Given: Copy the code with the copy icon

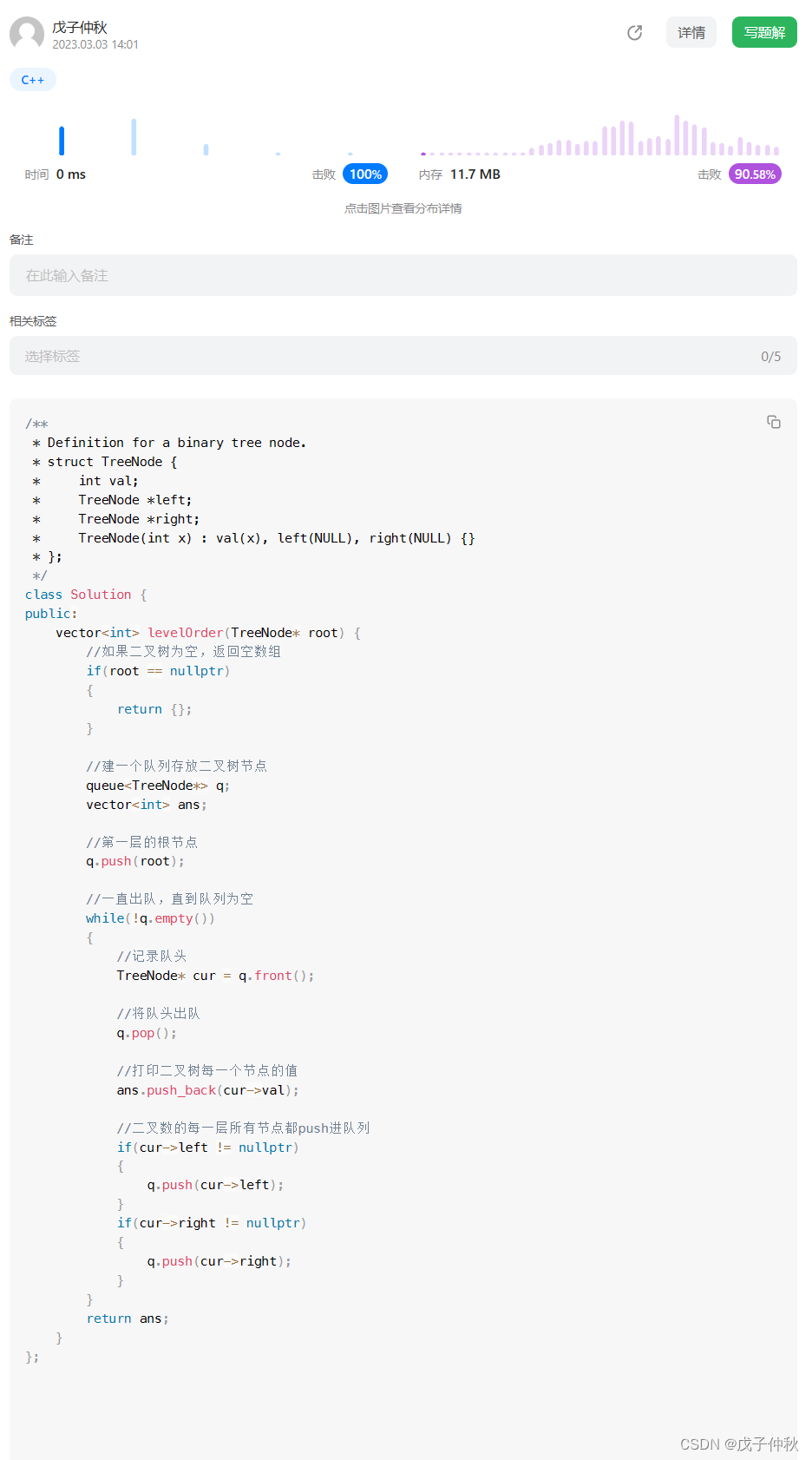Looking at the screenshot, I should (x=774, y=422).
